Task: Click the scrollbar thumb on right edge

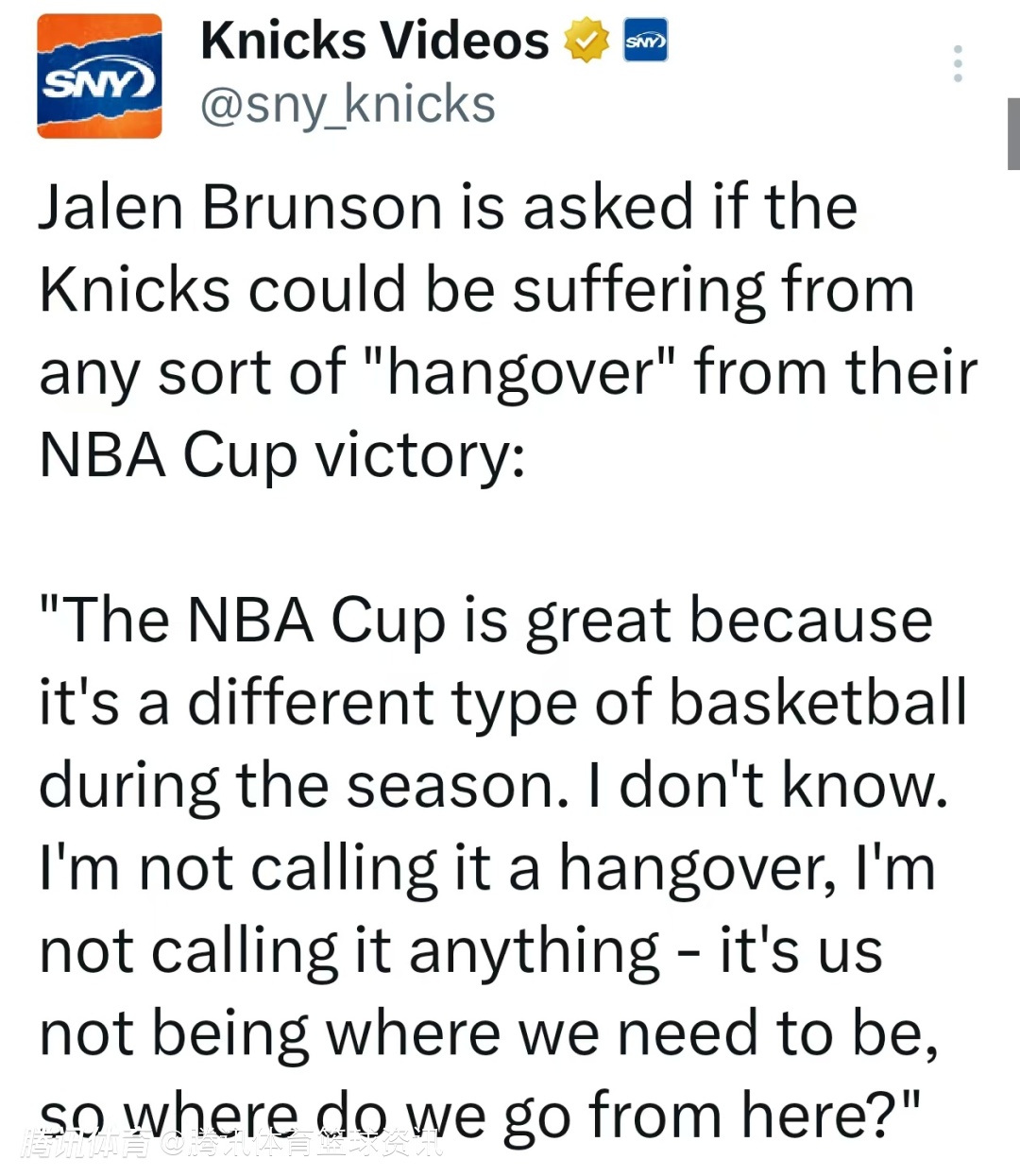Action: (x=1013, y=133)
